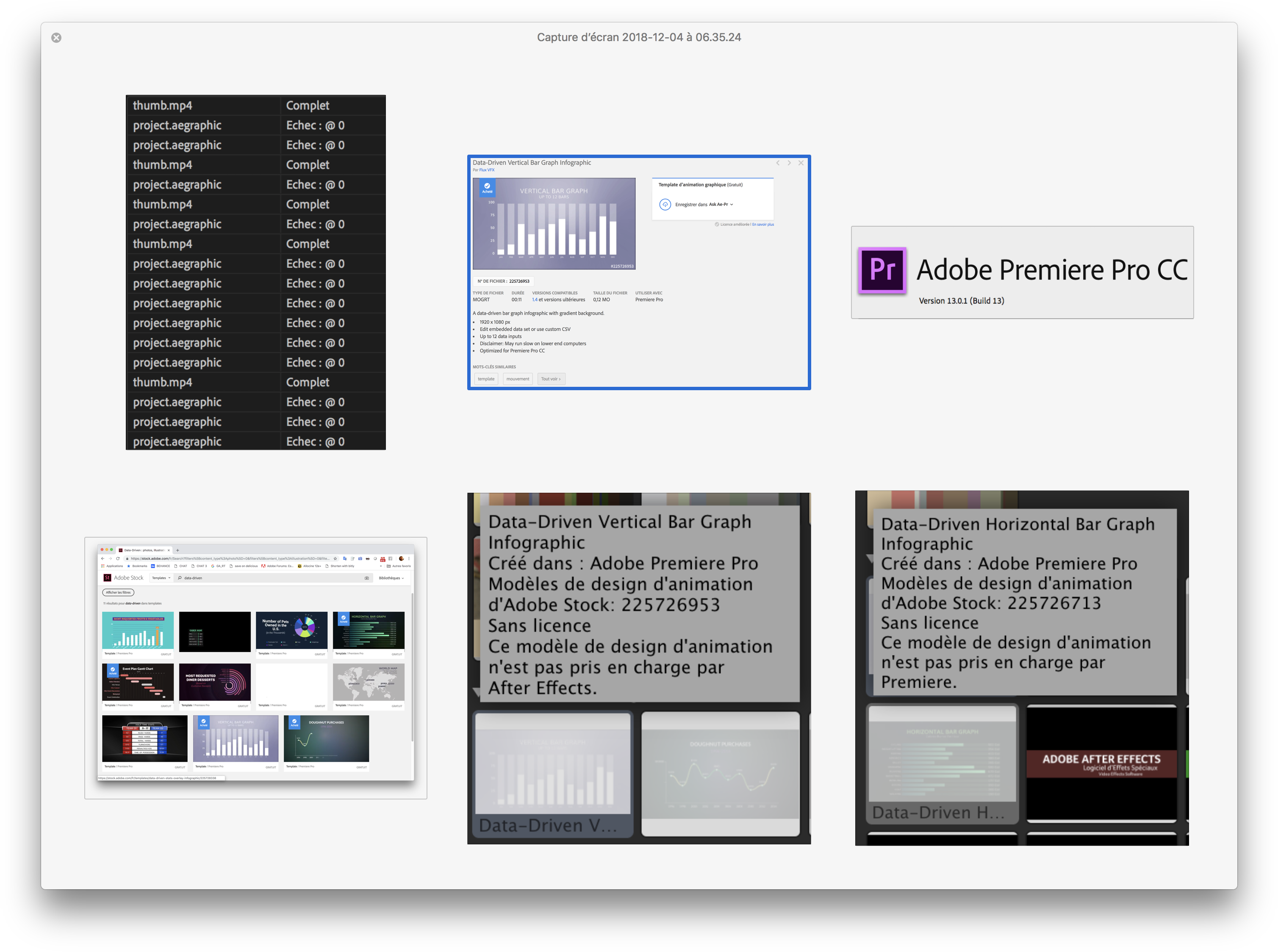
Task: Click the 'Acheté' badge on the Vertical Bar Graph preview
Action: click(x=488, y=188)
